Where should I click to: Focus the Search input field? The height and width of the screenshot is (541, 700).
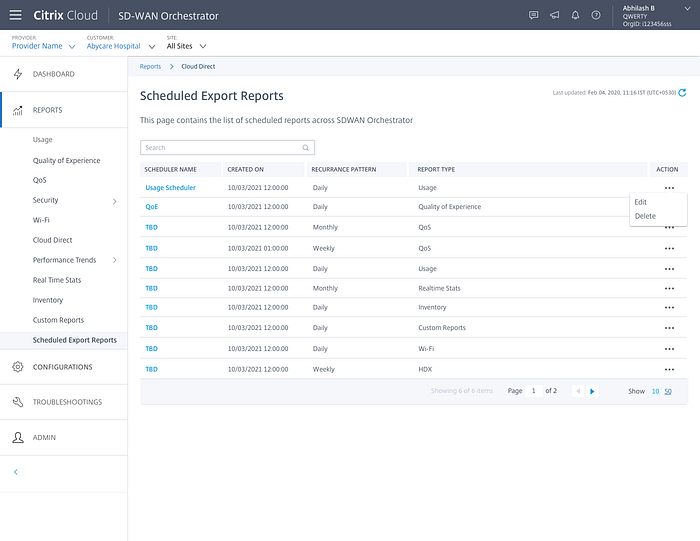227,148
